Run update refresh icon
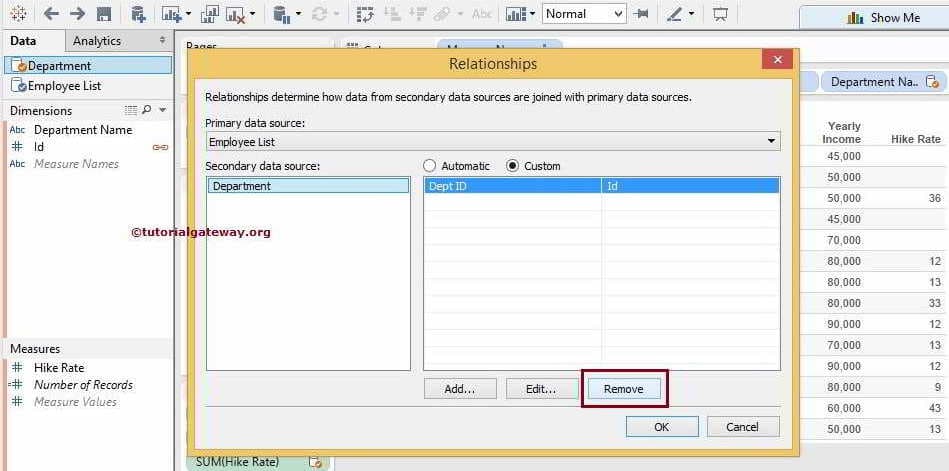 [320, 14]
